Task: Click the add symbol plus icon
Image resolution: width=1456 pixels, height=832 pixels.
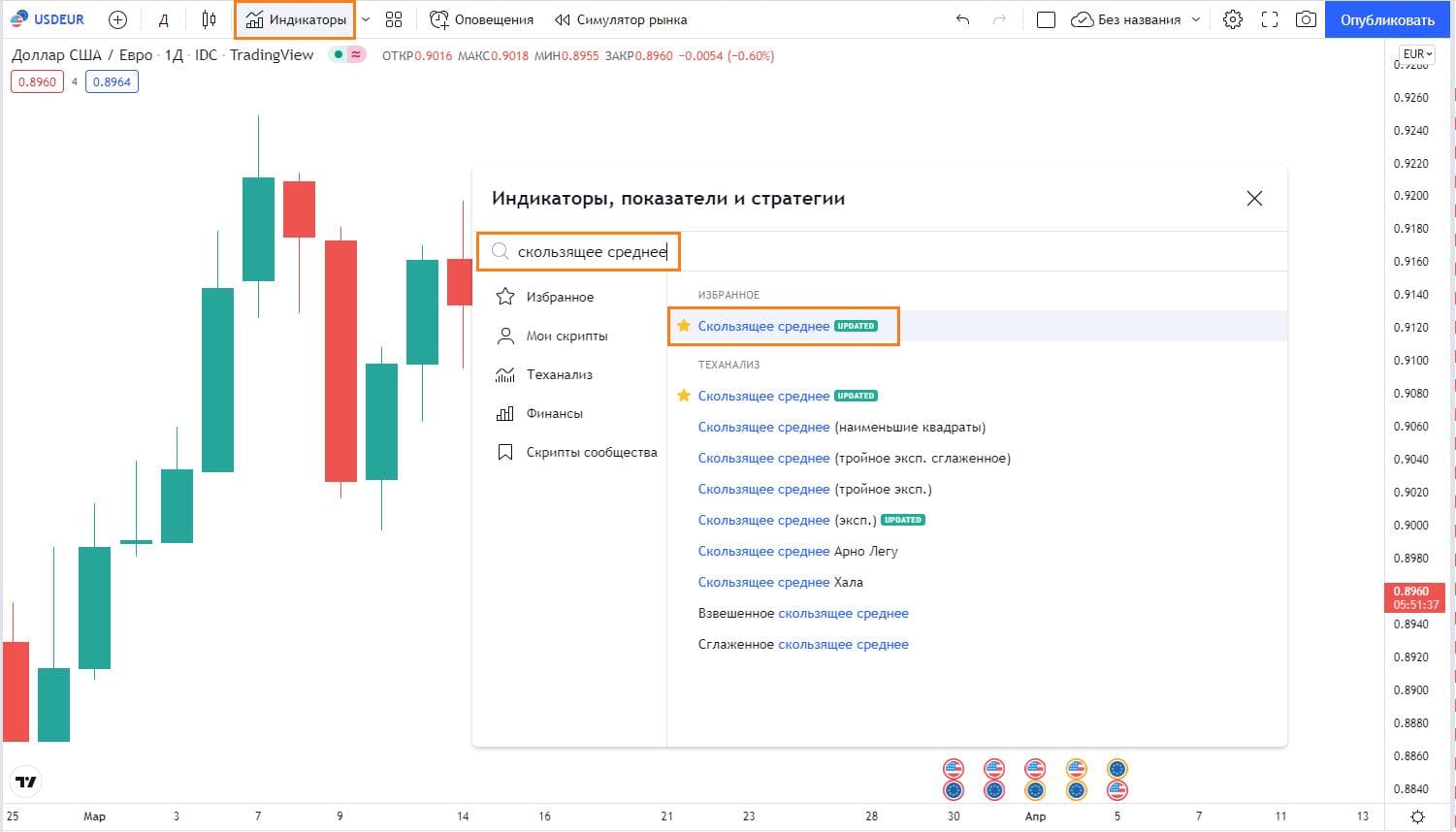Action: click(x=117, y=19)
